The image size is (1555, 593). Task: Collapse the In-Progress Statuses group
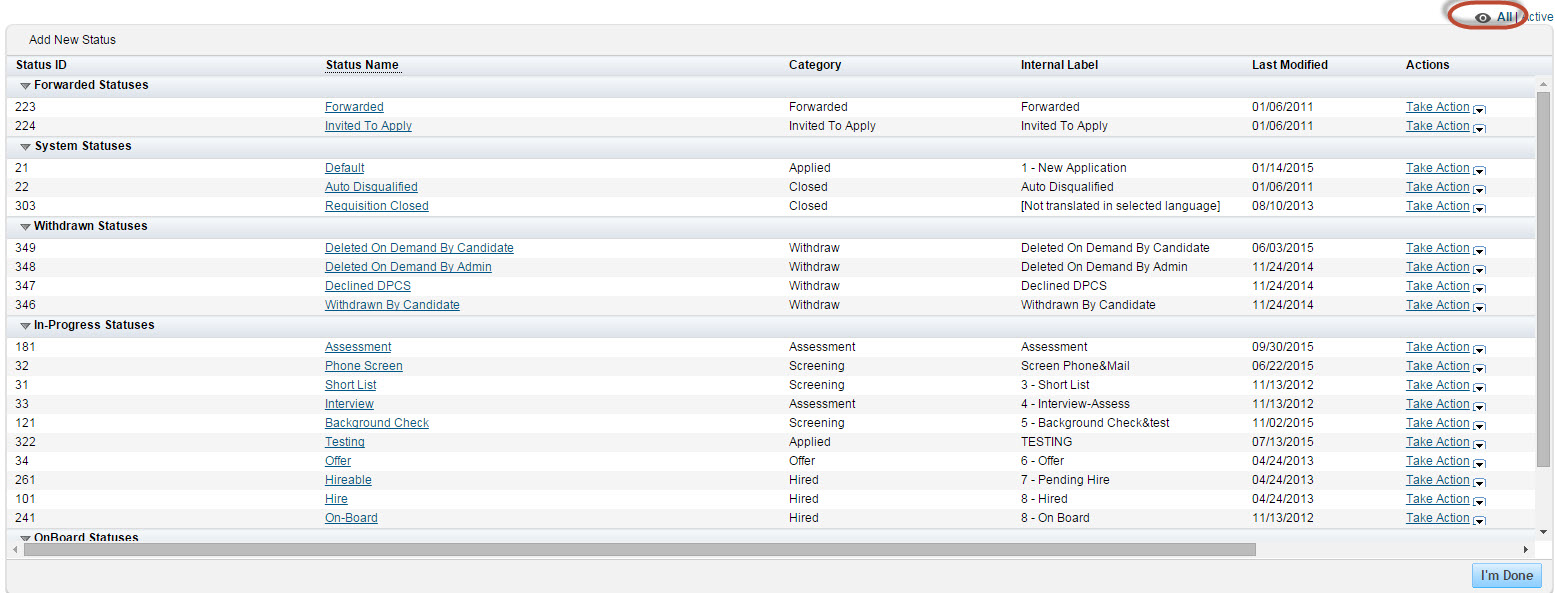point(26,326)
